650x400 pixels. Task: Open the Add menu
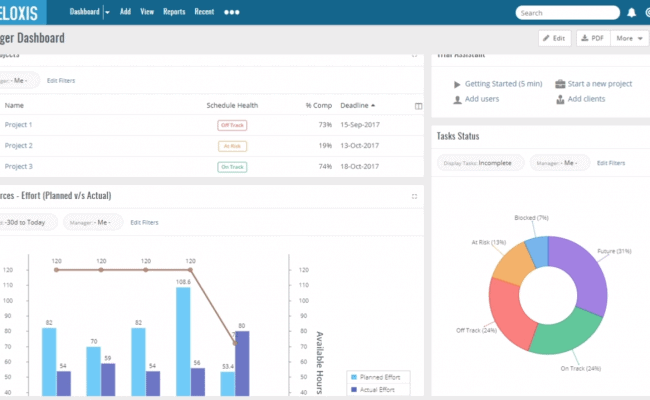(125, 12)
